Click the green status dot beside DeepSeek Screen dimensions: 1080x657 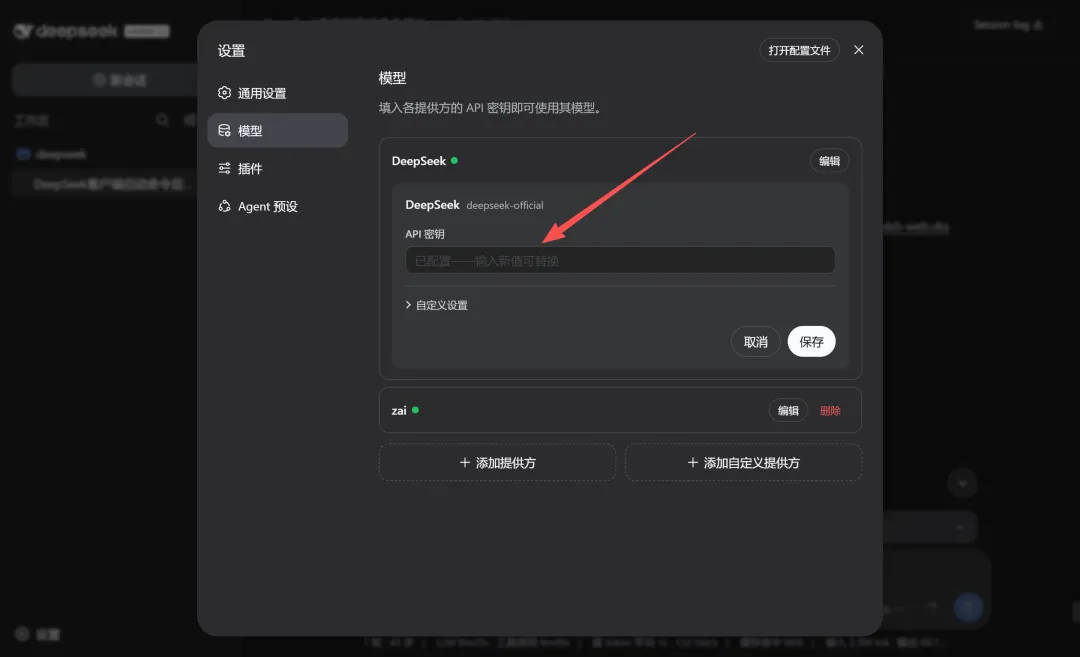click(x=454, y=160)
